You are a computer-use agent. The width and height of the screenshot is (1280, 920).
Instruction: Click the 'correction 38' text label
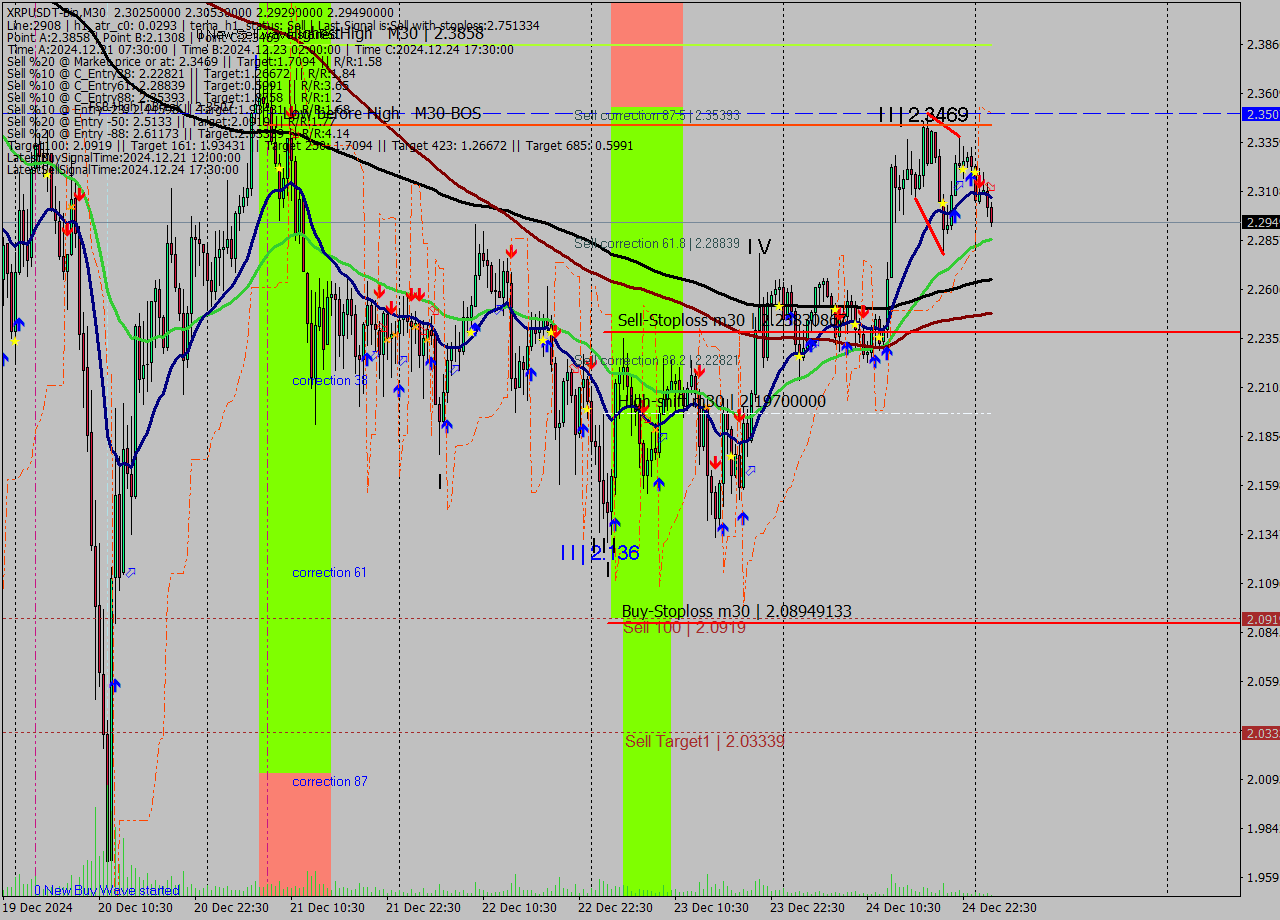(x=329, y=381)
